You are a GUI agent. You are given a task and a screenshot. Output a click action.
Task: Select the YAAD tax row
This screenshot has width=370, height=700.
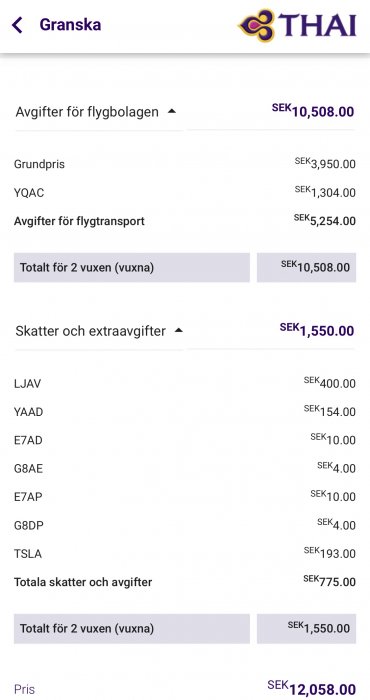pyautogui.click(x=185, y=412)
